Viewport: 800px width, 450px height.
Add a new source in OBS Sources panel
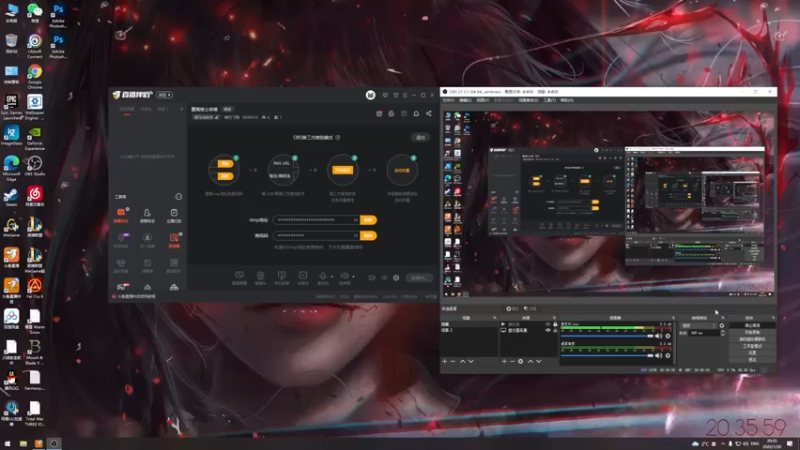click(504, 361)
